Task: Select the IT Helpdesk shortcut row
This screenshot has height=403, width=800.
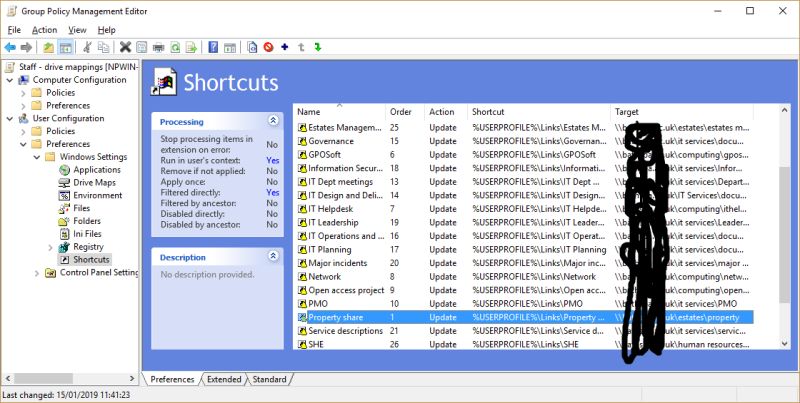Action: pos(523,209)
